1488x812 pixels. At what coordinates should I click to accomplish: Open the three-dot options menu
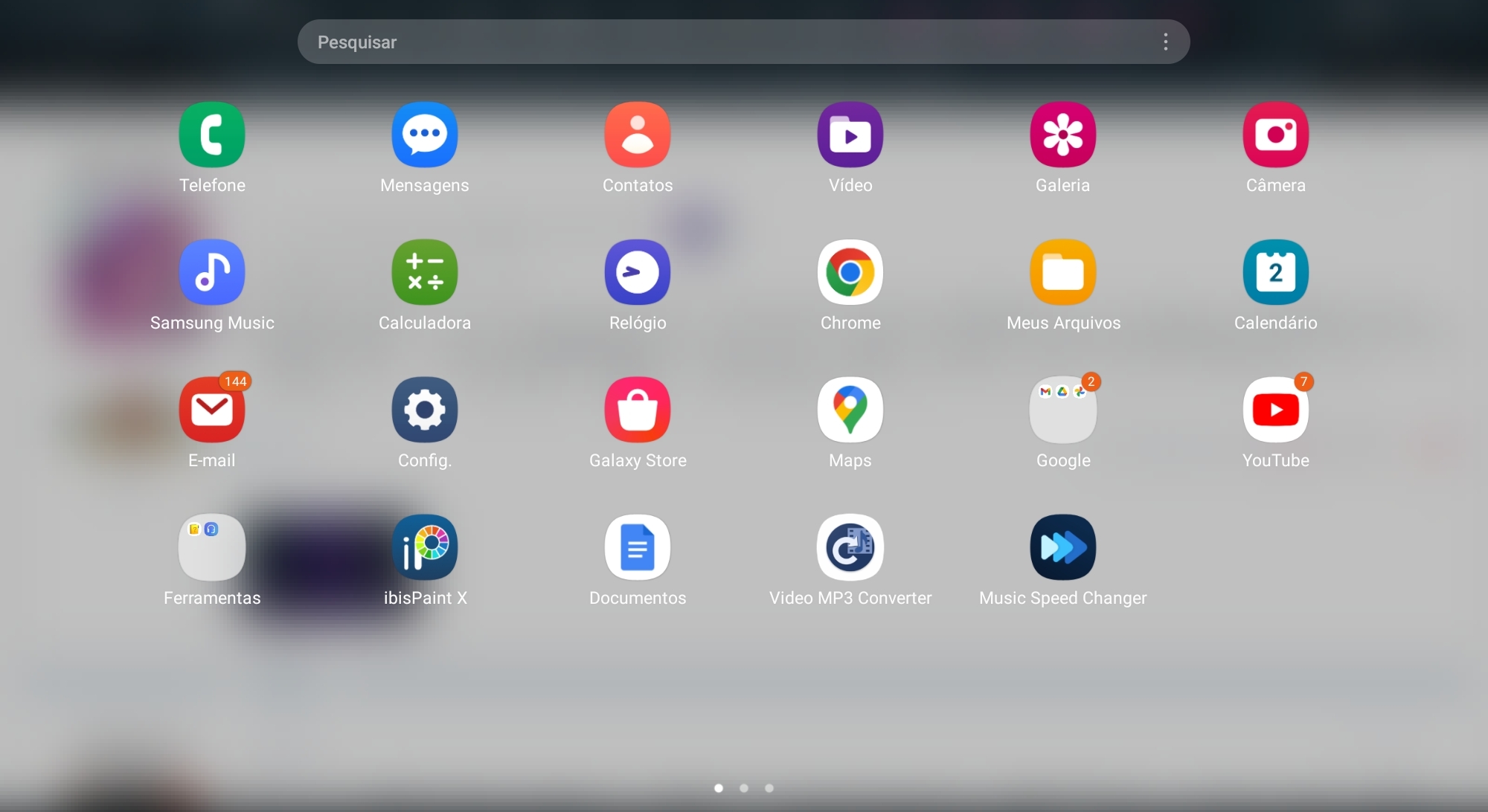coord(1166,42)
